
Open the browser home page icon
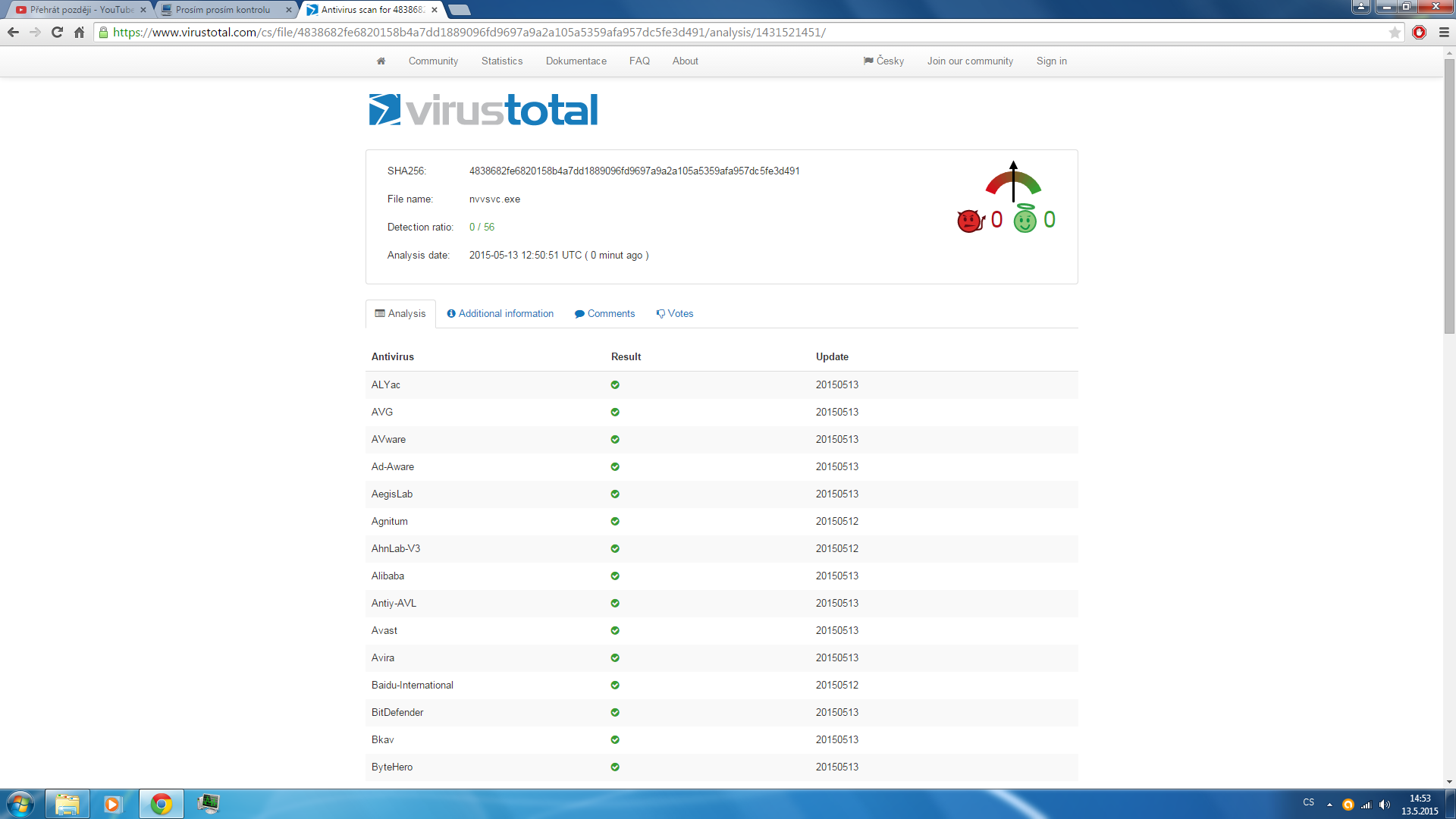click(x=79, y=33)
